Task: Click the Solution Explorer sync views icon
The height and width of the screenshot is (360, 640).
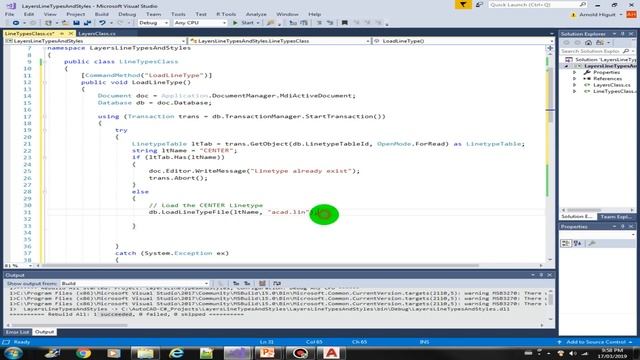Action: [x=599, y=42]
